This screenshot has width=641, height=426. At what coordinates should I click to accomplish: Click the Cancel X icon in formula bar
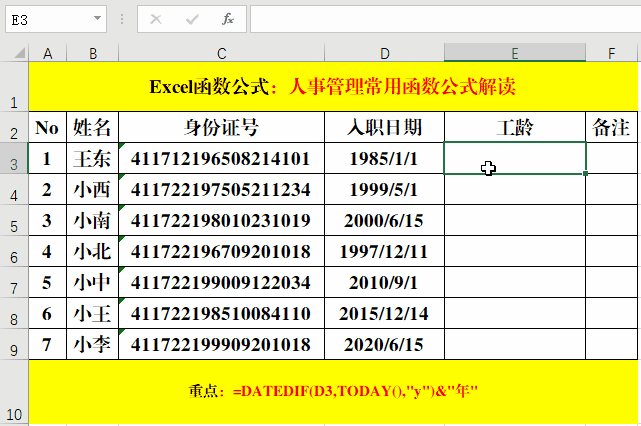(156, 19)
